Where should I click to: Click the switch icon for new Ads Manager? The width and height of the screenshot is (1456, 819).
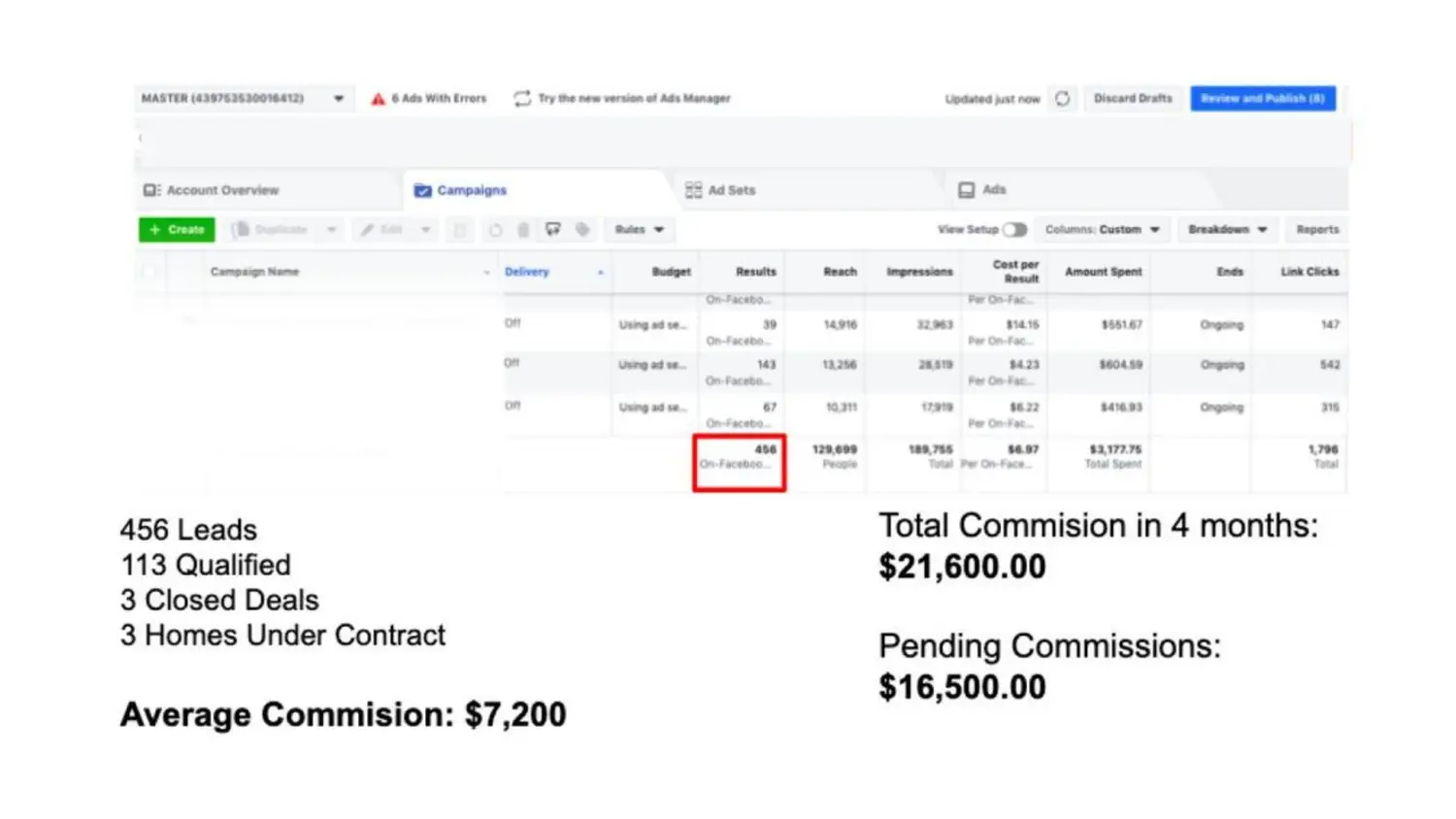coord(522,99)
